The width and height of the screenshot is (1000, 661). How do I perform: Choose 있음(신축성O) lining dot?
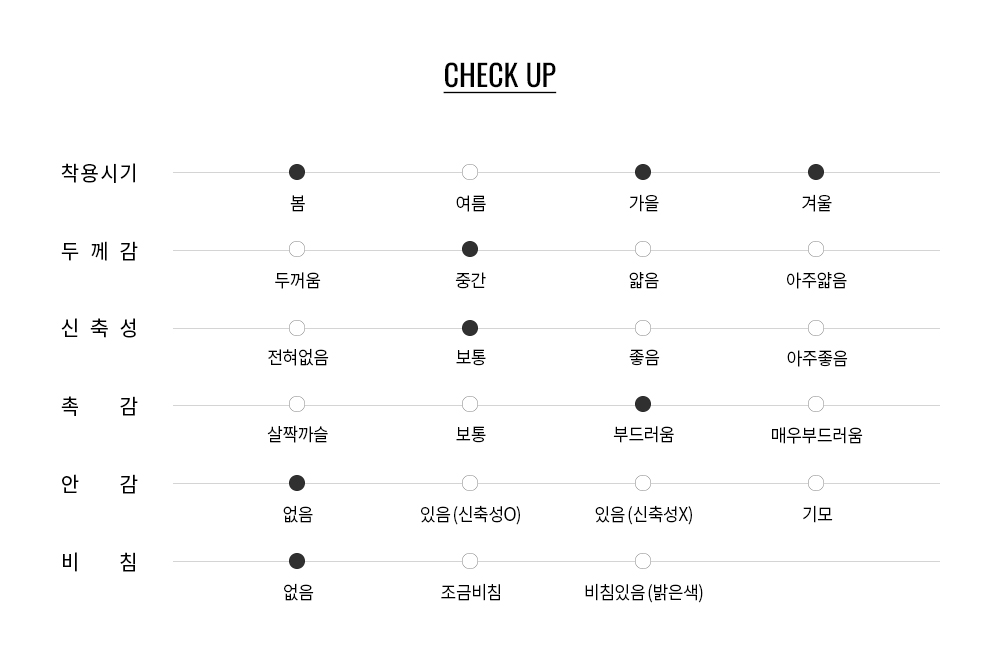coord(470,483)
